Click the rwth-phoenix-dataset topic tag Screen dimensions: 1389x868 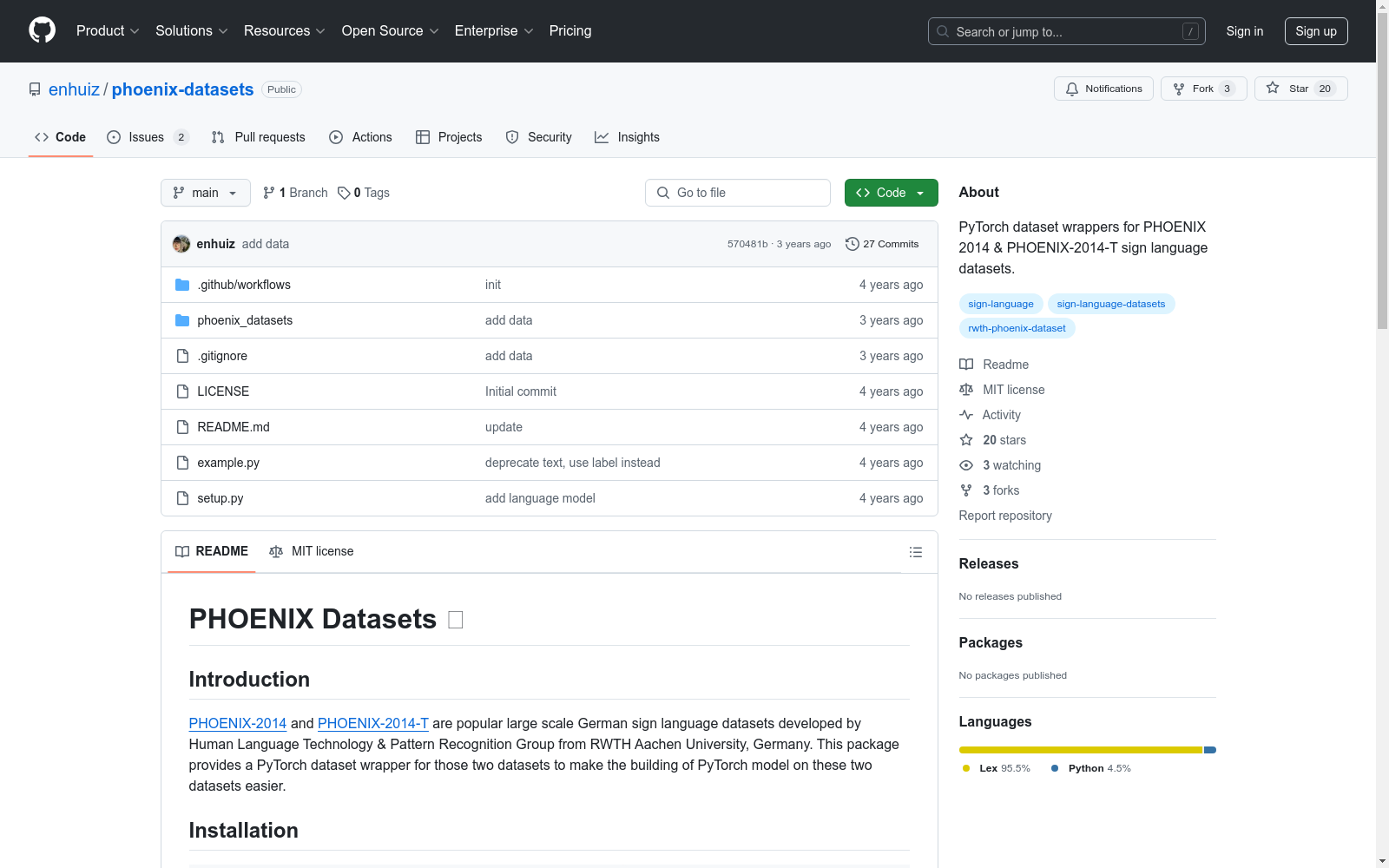(1017, 328)
